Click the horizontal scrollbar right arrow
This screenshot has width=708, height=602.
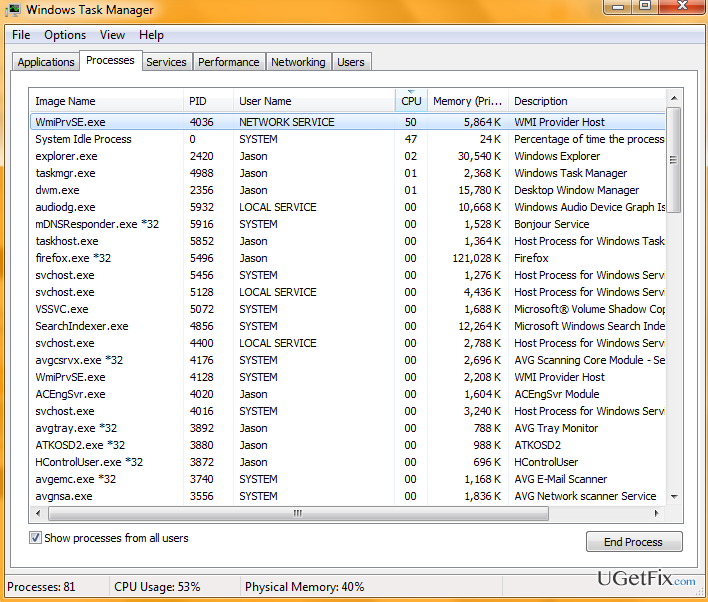(657, 513)
